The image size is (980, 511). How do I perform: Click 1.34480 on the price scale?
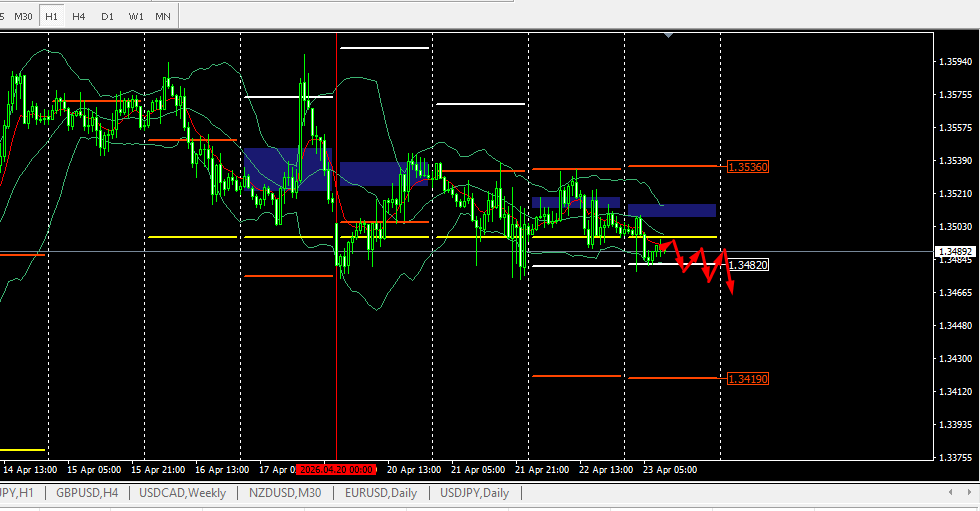click(956, 325)
